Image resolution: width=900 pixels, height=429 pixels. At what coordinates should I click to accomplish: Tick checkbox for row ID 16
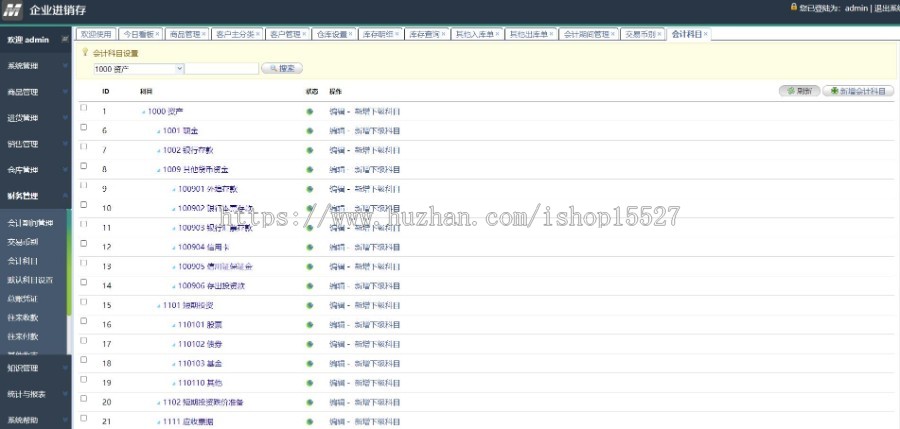pos(84,320)
